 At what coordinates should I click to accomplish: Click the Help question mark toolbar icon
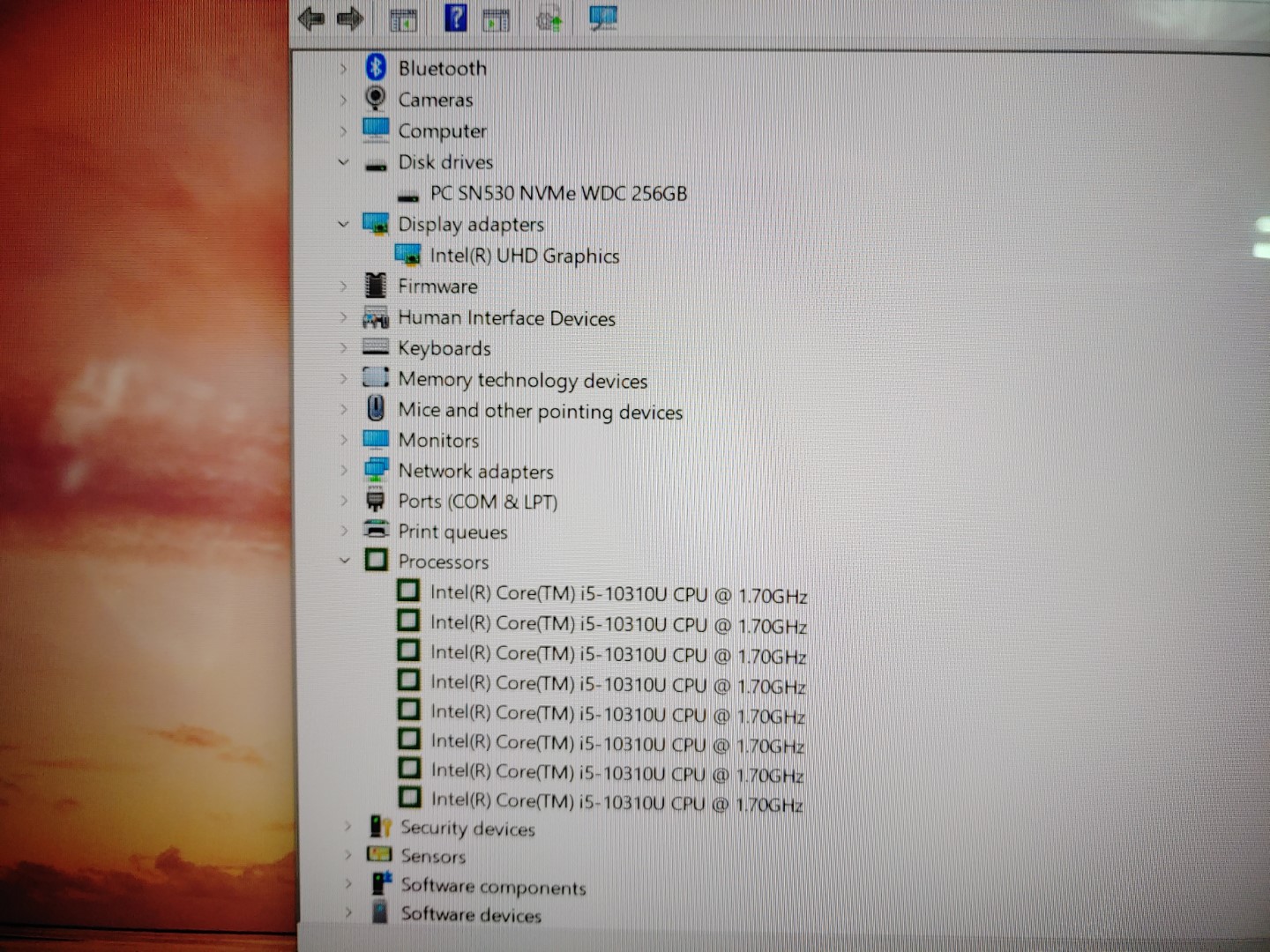point(455,18)
